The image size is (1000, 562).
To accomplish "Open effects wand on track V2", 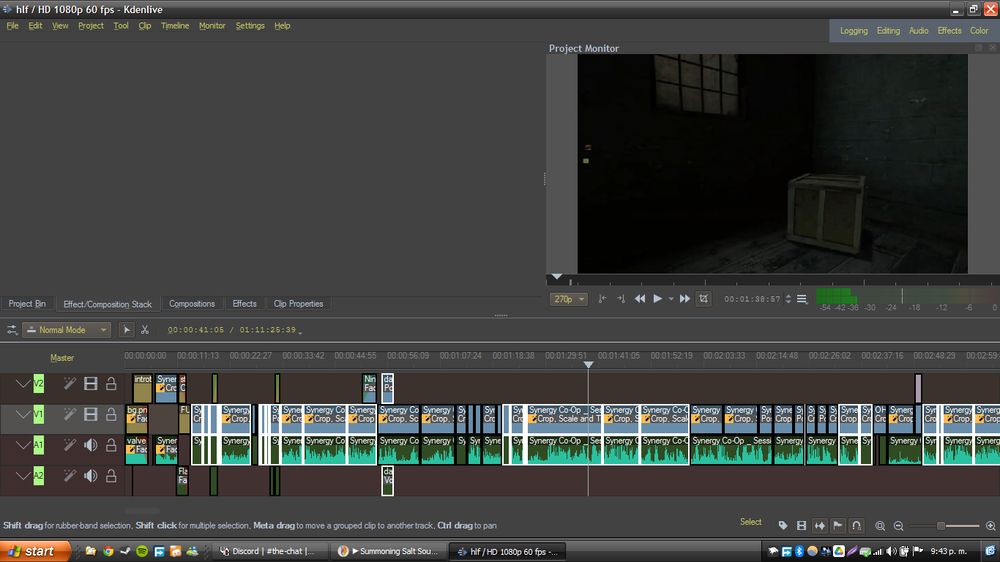I will tap(70, 383).
